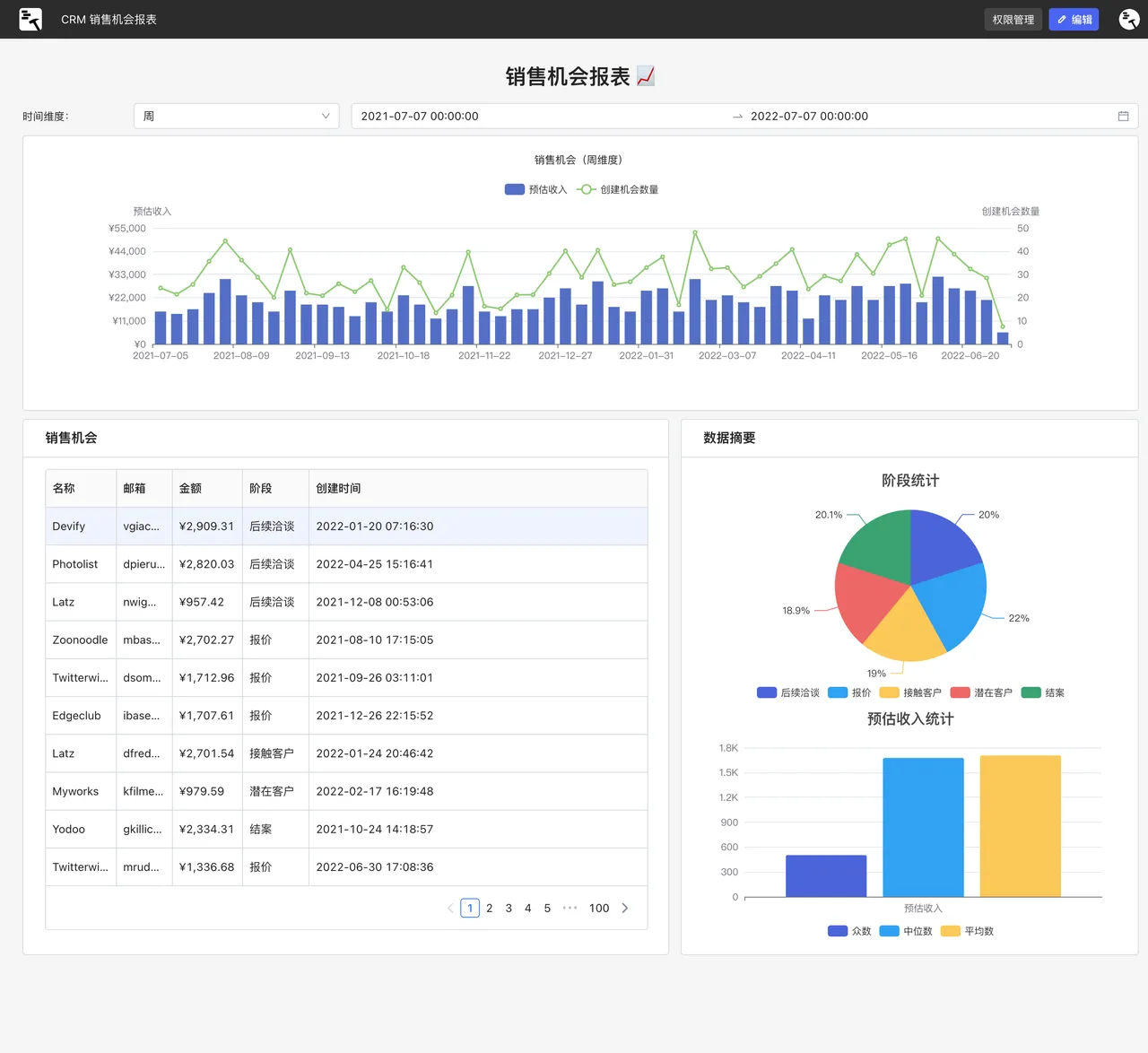Image resolution: width=1148 pixels, height=1053 pixels.
Task: Toggle 平均数 legend in revenue chart
Action: pyautogui.click(x=967, y=931)
